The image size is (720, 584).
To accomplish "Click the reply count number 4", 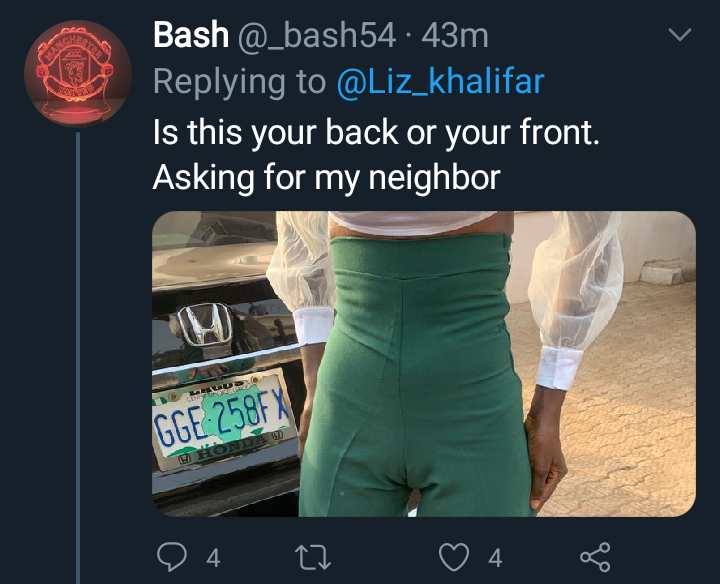I will pyautogui.click(x=213, y=558).
